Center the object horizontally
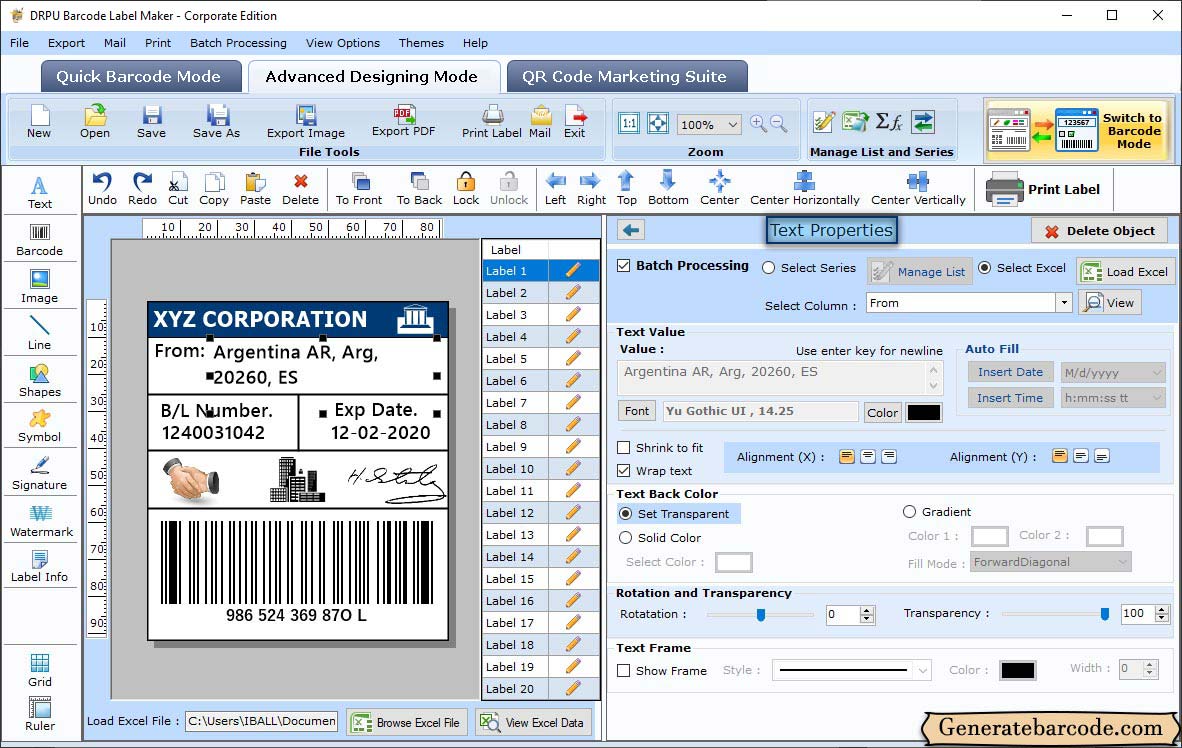 tap(804, 189)
